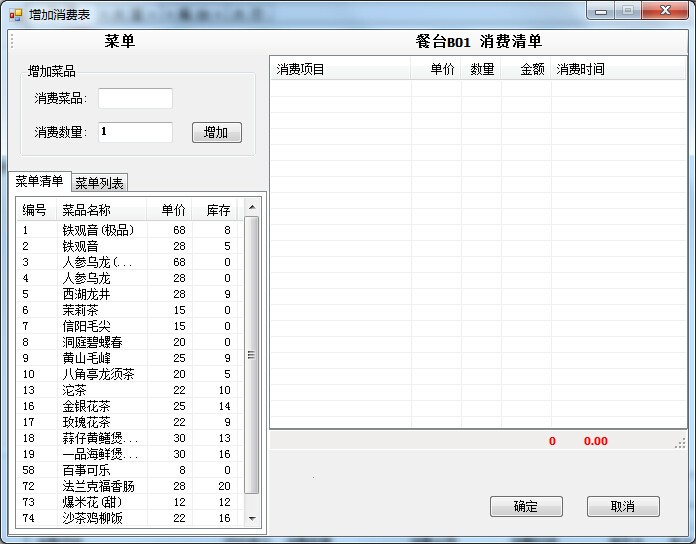Click the 单价 header in menu list
This screenshot has width=696, height=544.
click(169, 210)
